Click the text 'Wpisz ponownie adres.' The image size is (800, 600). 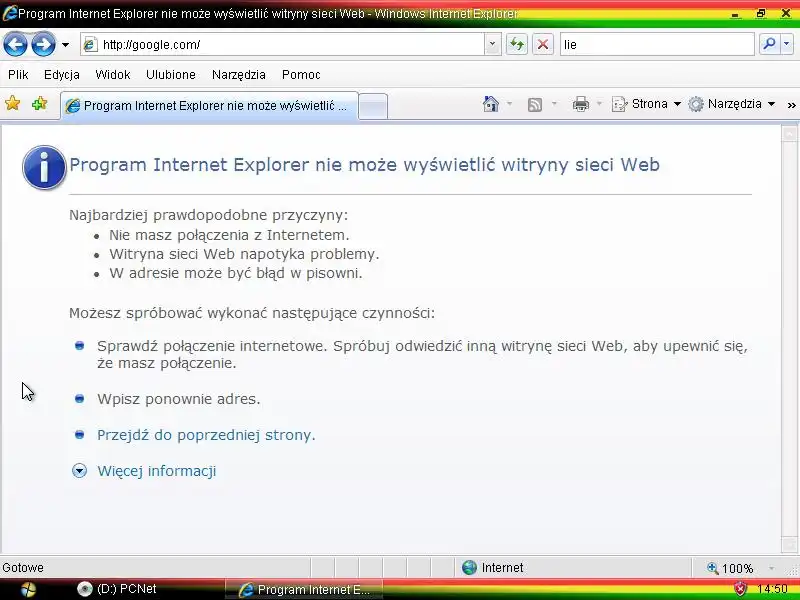pyautogui.click(x=179, y=398)
